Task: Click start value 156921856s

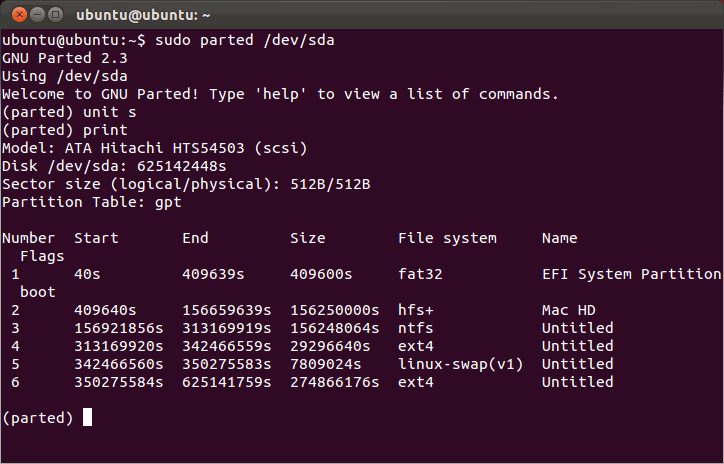Action: [119, 328]
